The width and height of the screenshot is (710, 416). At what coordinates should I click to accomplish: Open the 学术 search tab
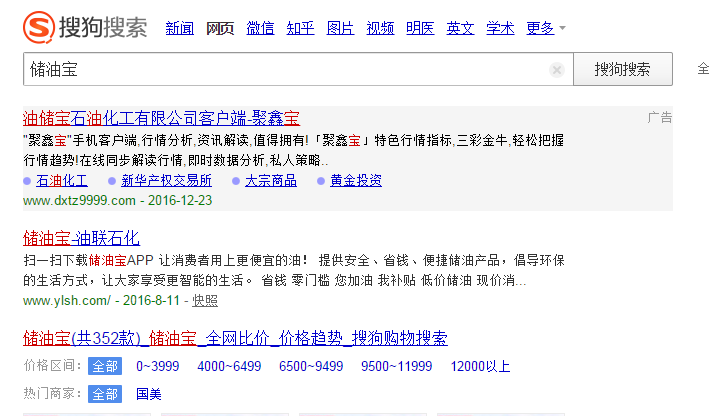pyautogui.click(x=500, y=28)
